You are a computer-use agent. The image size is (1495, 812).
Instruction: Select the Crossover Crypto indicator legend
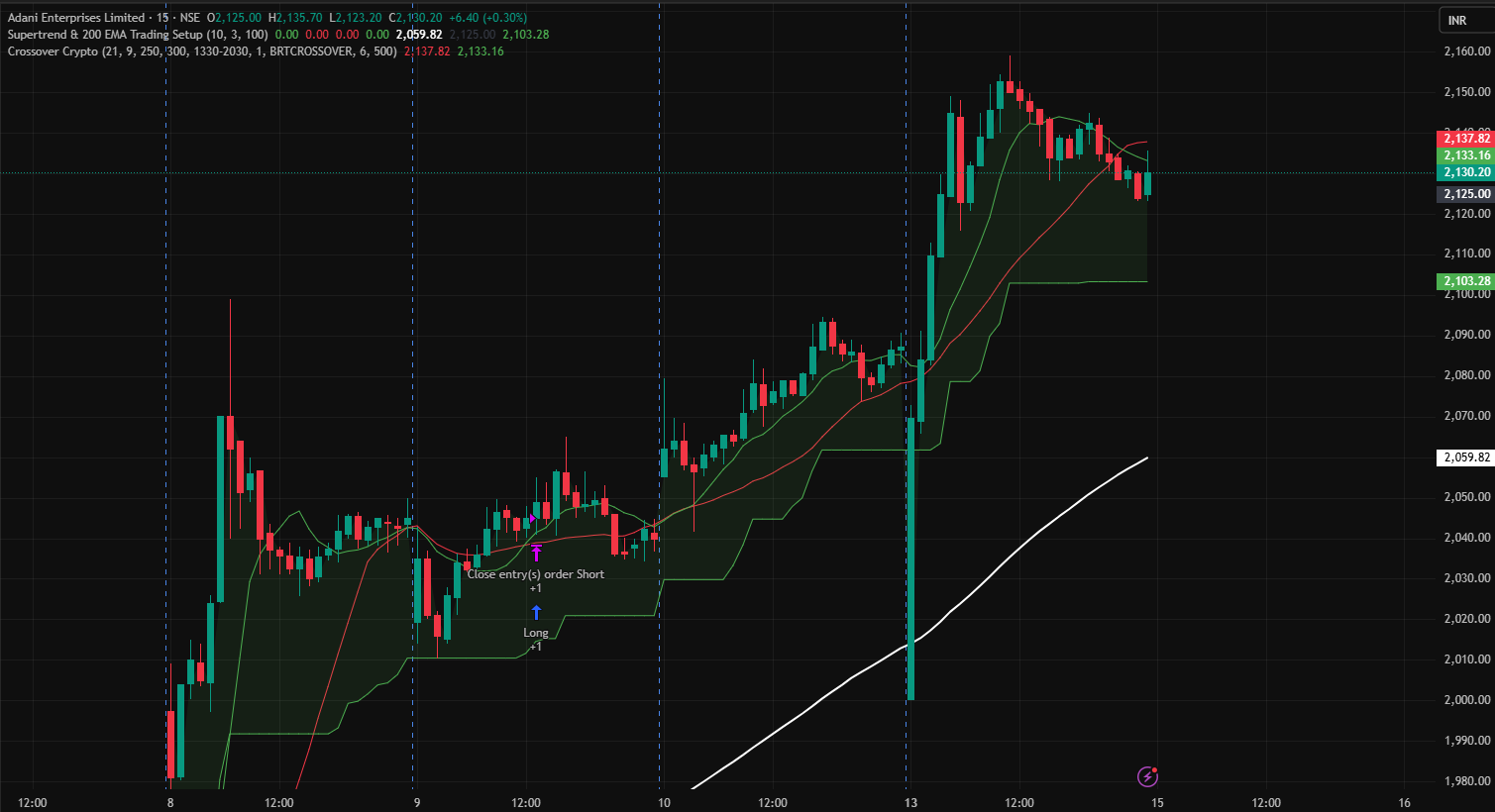tap(53, 51)
